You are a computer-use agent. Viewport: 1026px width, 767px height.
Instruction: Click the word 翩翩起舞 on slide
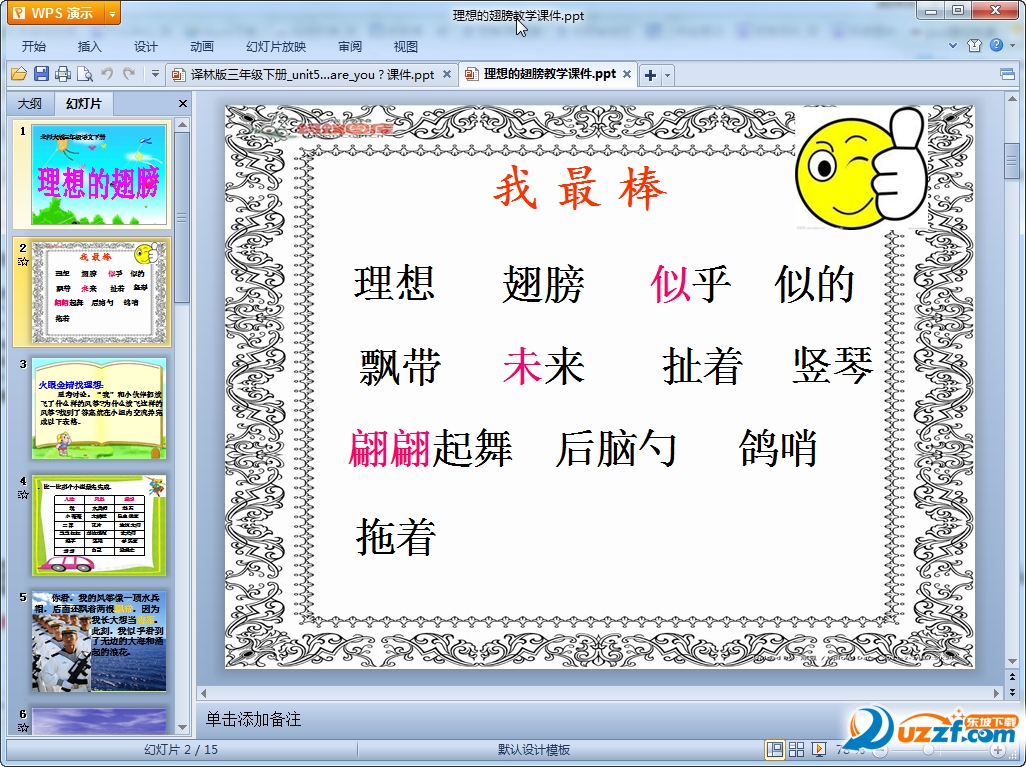[x=430, y=448]
